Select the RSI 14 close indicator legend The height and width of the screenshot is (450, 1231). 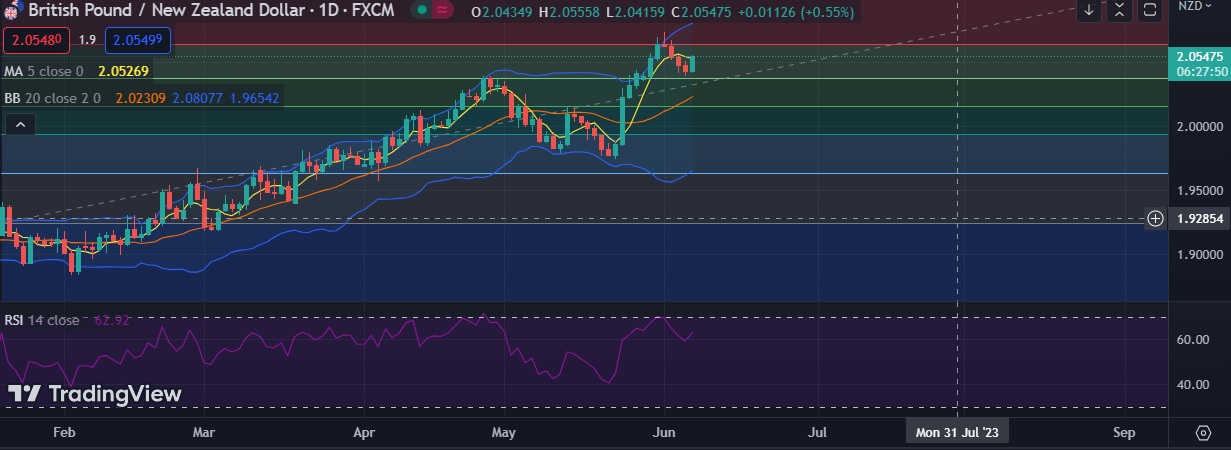click(x=43, y=320)
